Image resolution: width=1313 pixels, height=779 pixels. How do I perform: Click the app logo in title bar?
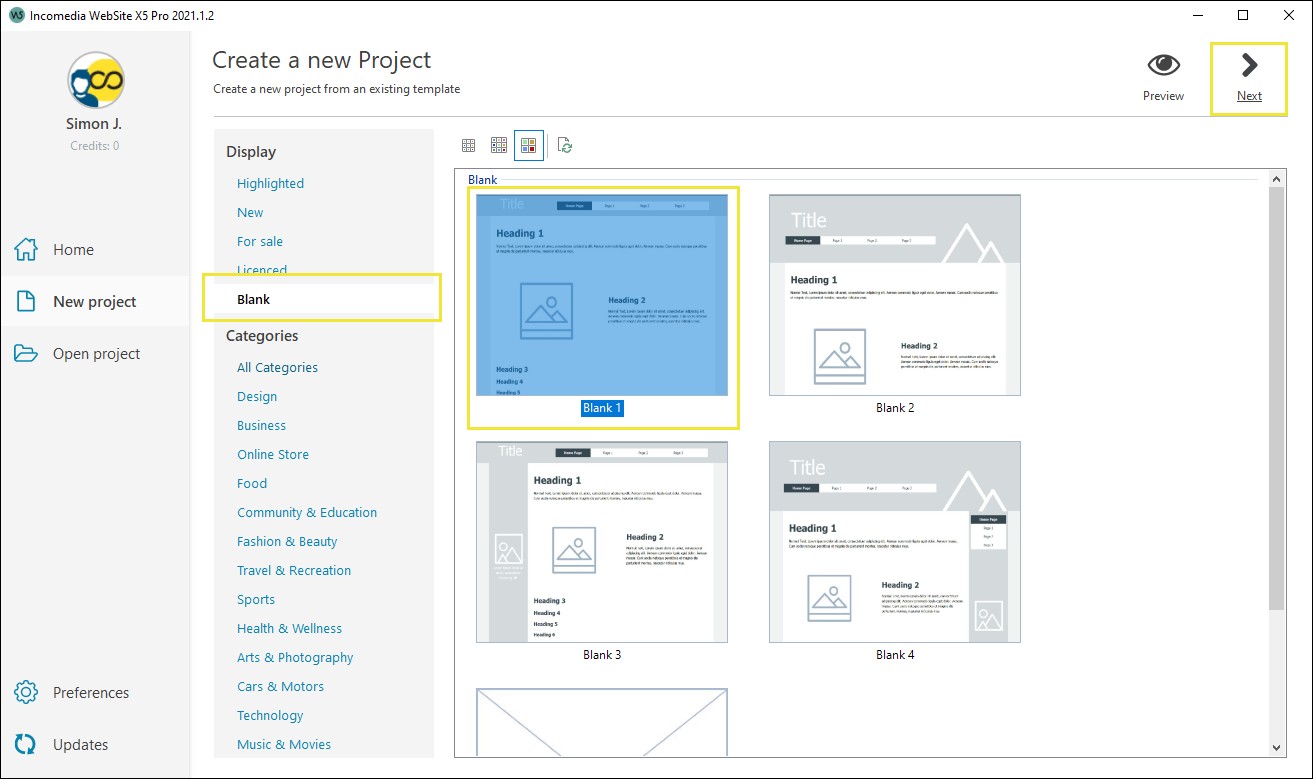[x=15, y=15]
